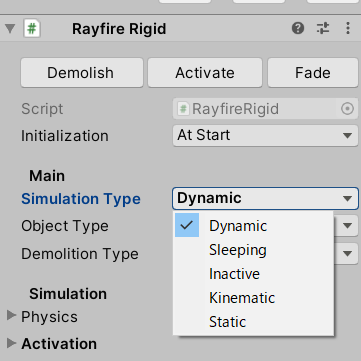This screenshot has width=361, height=361.
Task: Click the RayfireRigid script field
Action: [x=265, y=109]
